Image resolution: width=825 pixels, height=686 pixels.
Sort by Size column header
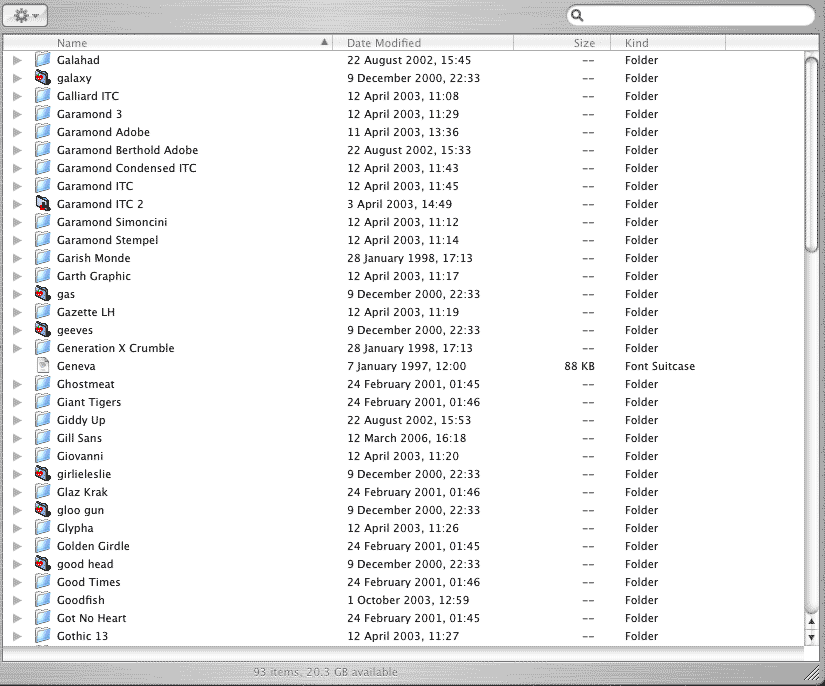562,43
